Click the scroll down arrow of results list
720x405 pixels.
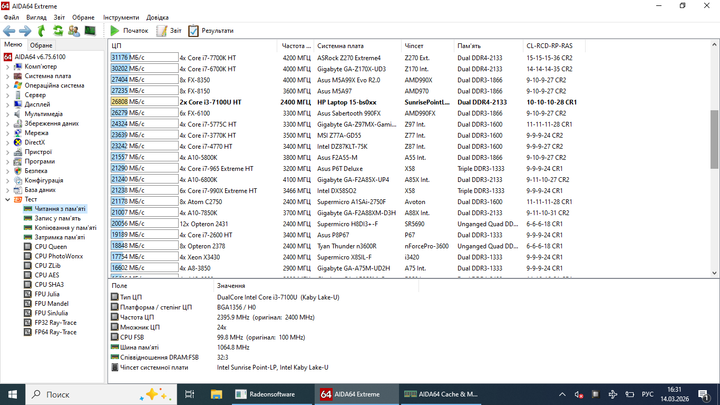pyautogui.click(x=714, y=273)
